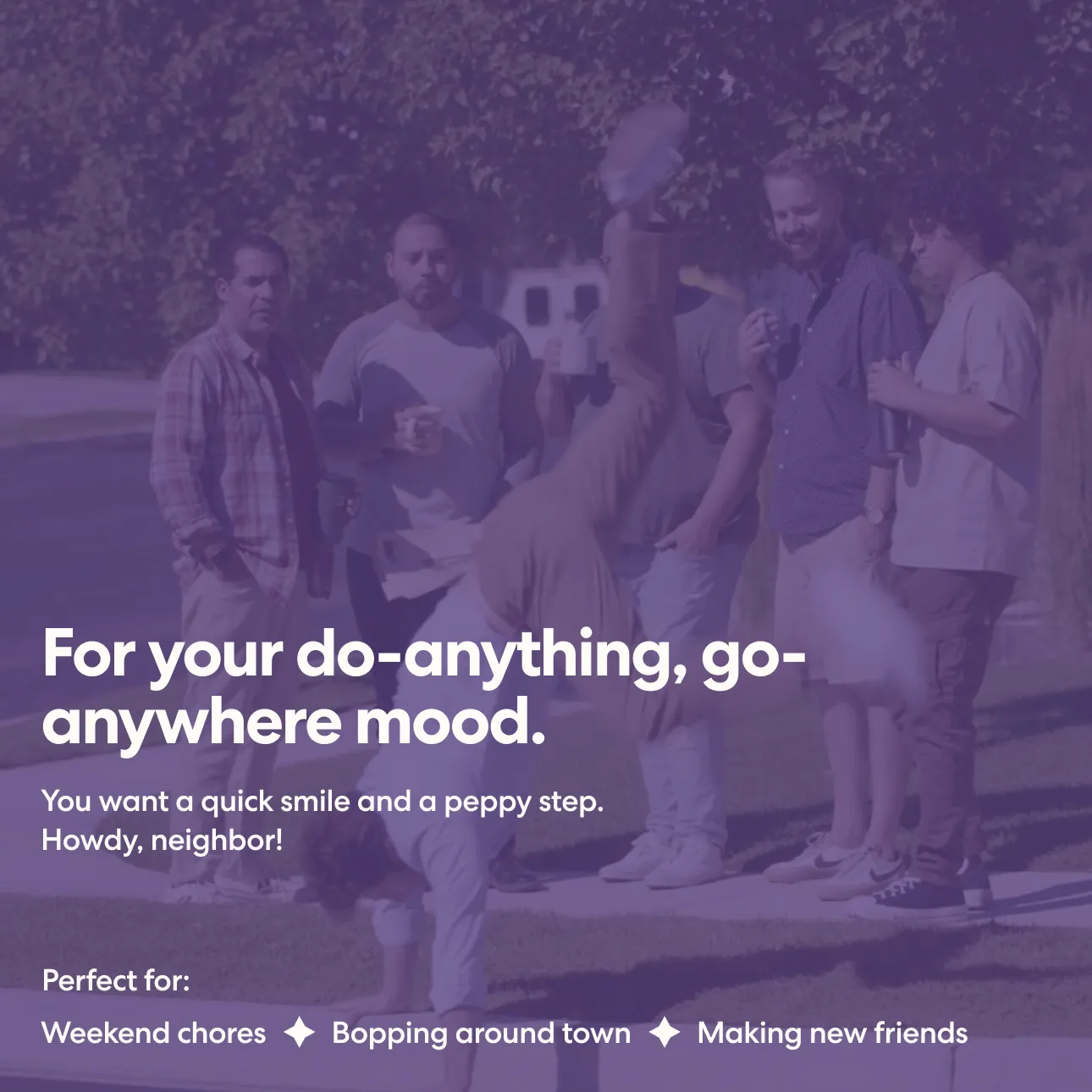Click the "Perfect for:" label
1092x1092 pixels.
[x=116, y=980]
